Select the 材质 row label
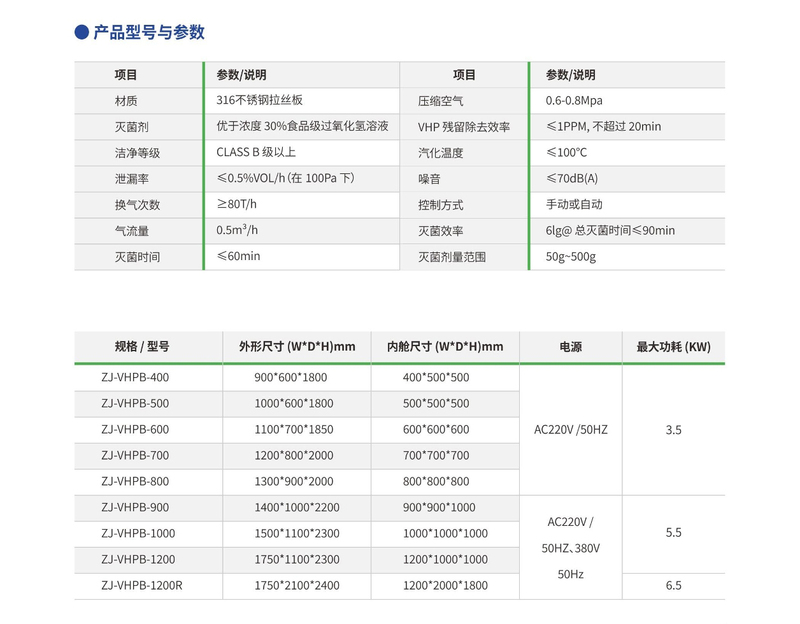The height and width of the screenshot is (624, 800). 126,101
